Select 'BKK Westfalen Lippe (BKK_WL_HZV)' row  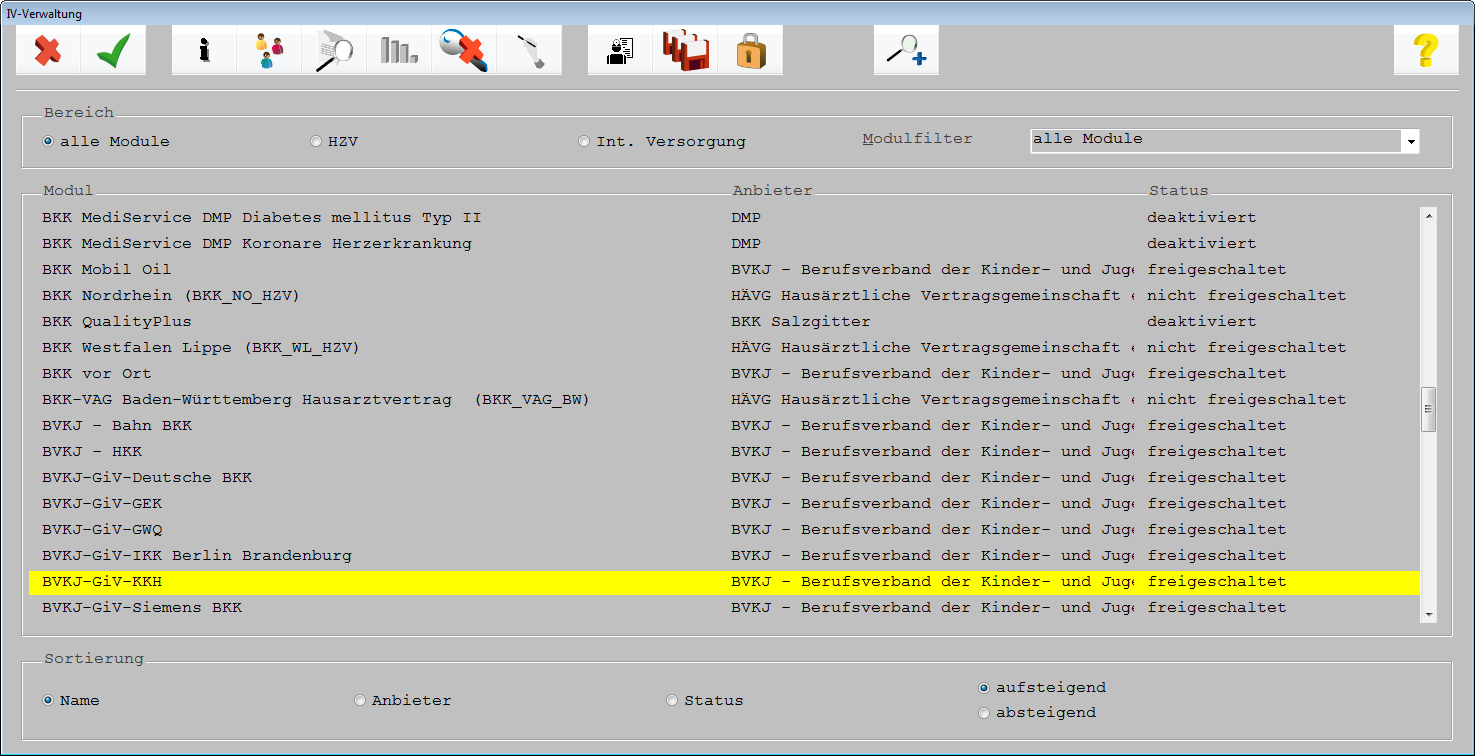(x=725, y=348)
